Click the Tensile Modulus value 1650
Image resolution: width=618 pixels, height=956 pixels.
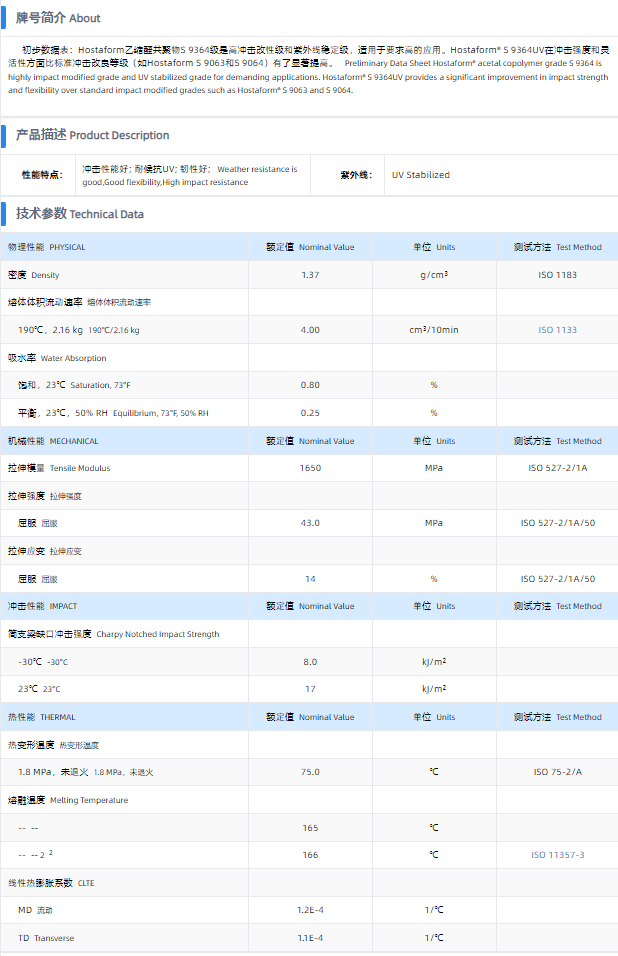click(x=310, y=468)
